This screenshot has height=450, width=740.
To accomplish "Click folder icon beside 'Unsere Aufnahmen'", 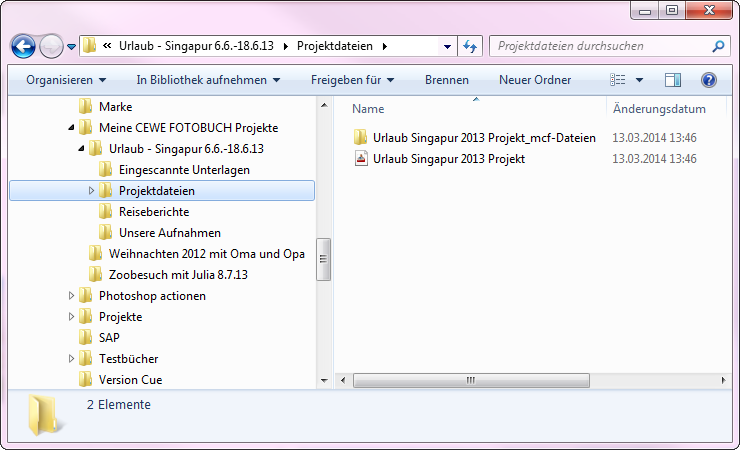I will 105,232.
